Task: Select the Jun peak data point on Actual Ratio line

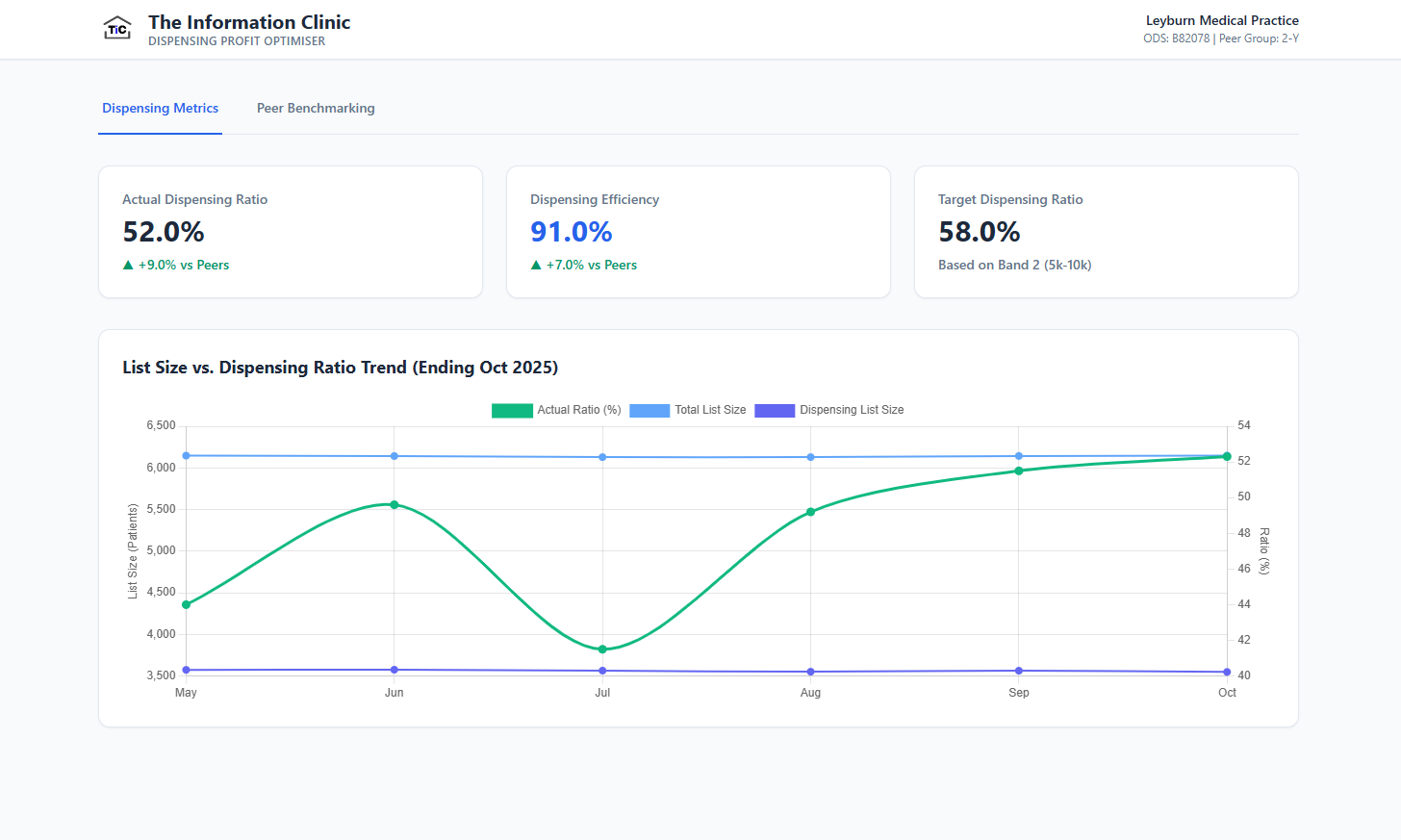Action: pos(394,503)
